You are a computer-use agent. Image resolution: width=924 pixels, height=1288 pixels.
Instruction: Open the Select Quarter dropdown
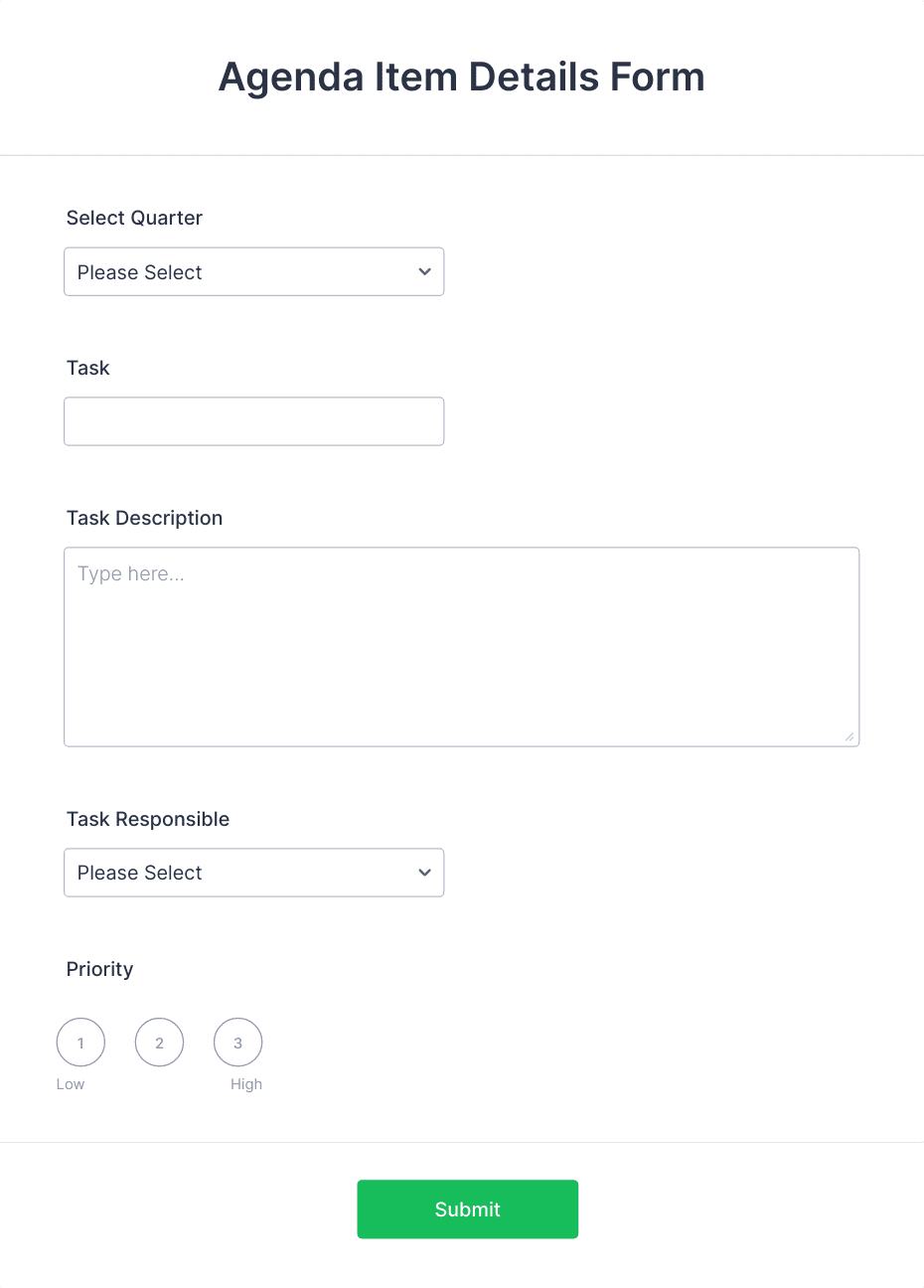coord(253,271)
